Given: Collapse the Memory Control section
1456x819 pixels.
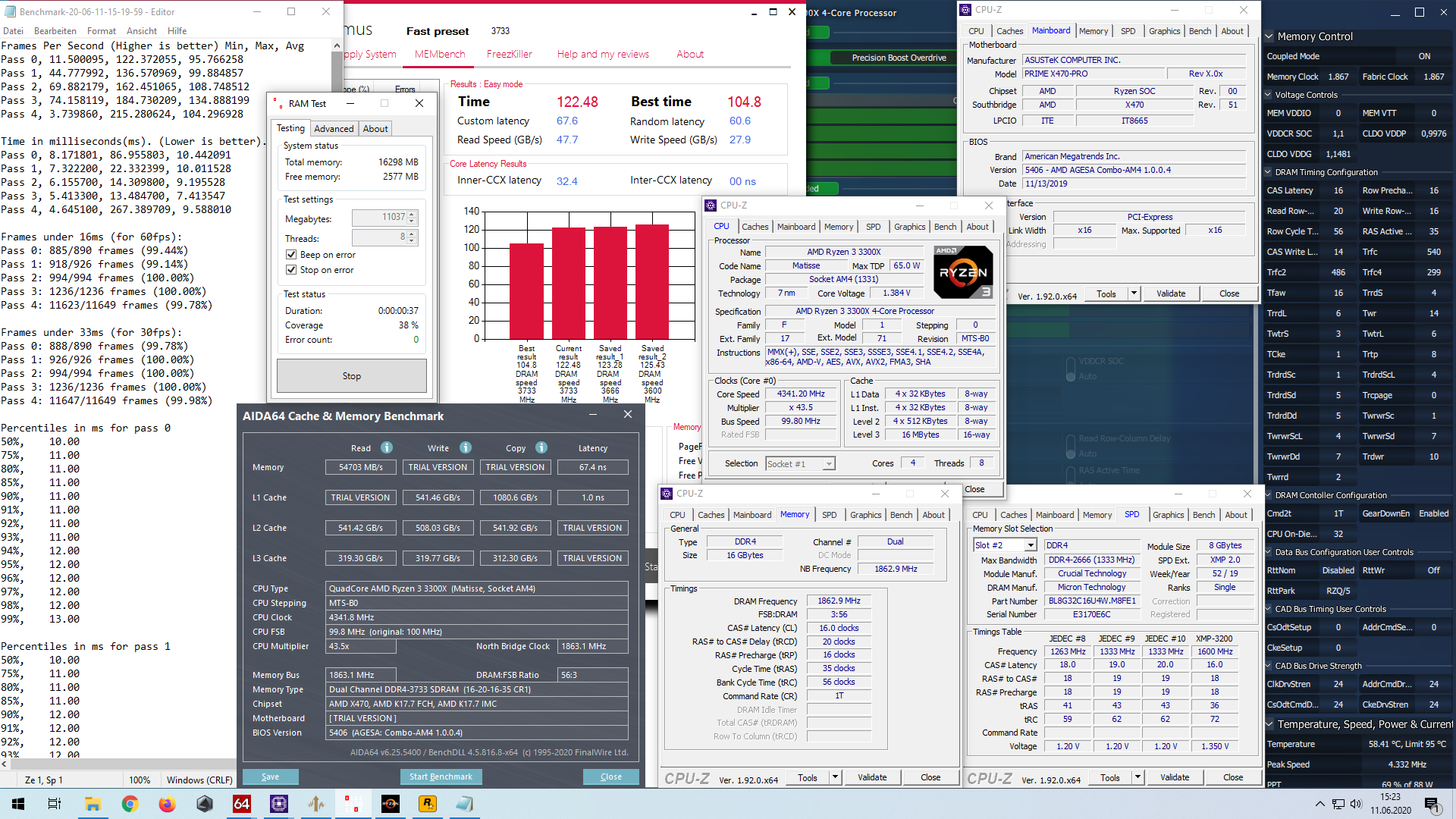Looking at the screenshot, I should (x=1269, y=36).
